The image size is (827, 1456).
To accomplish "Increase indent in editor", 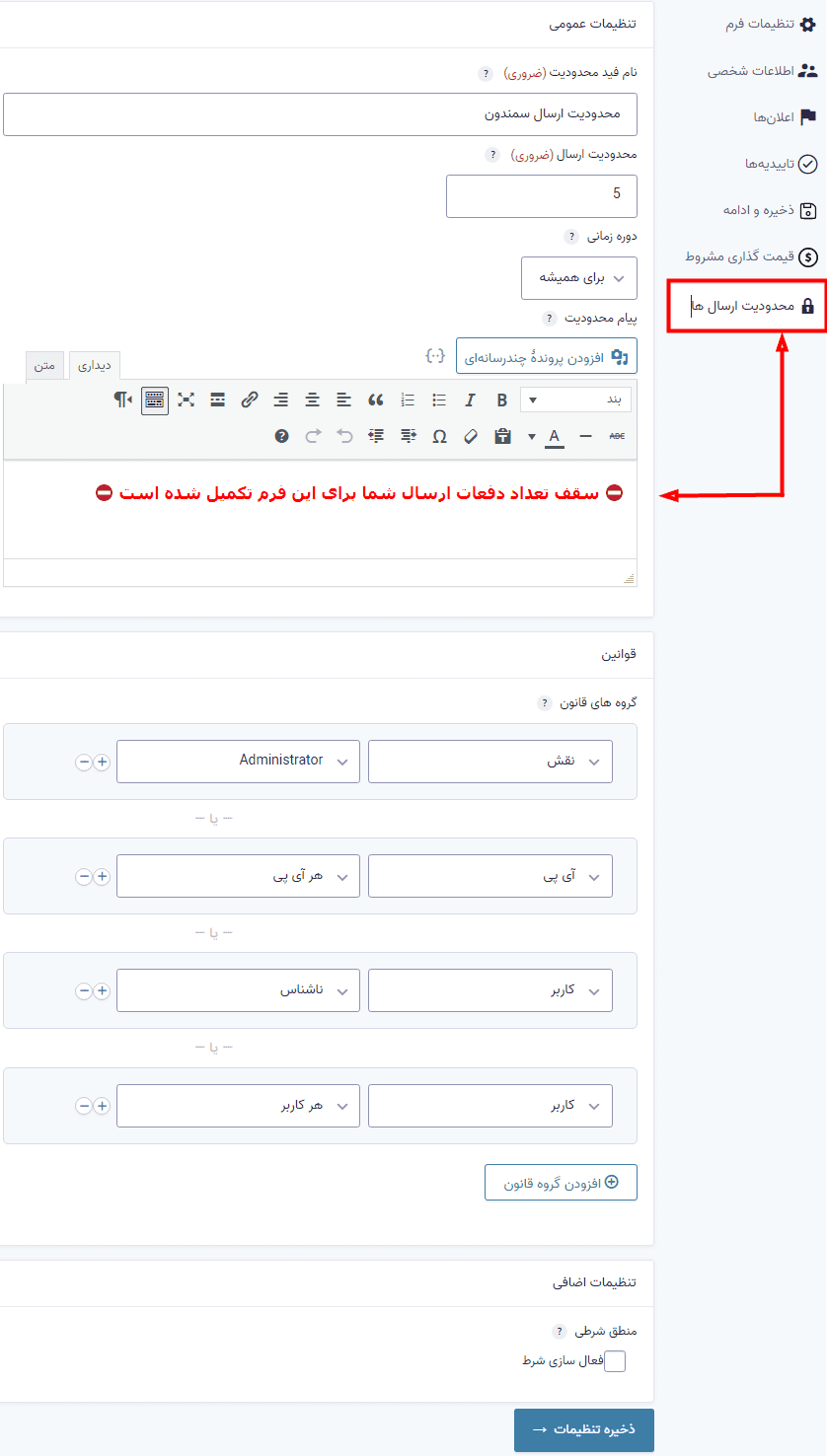I will click(x=376, y=435).
